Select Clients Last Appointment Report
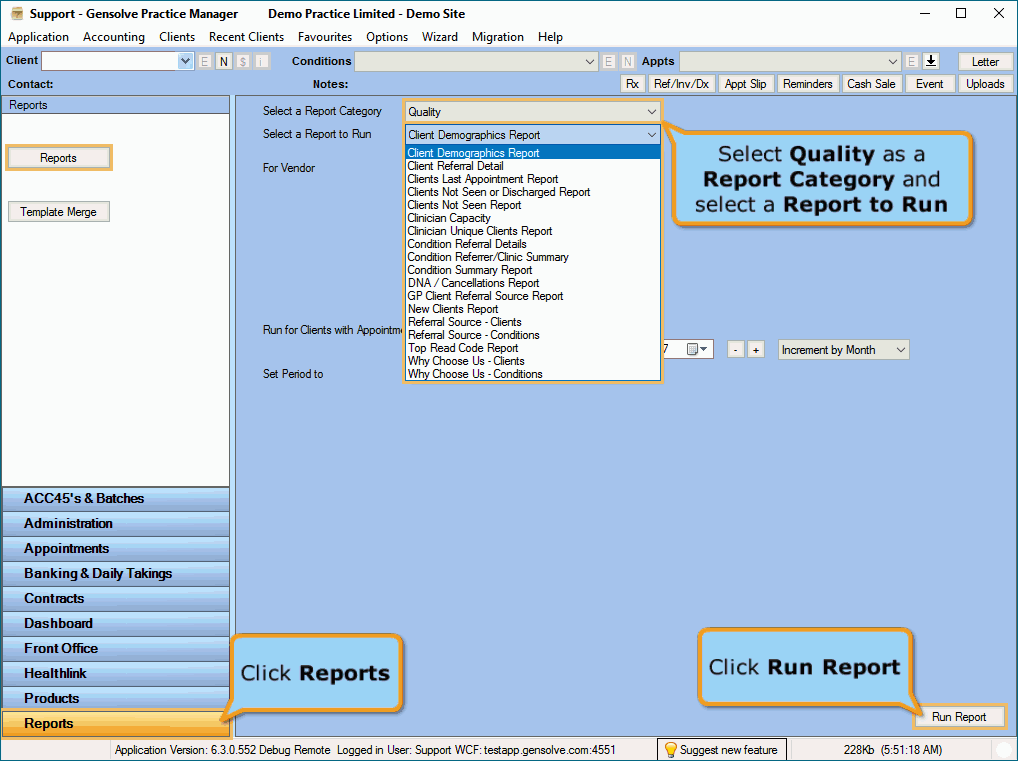This screenshot has width=1018, height=761. 532,179
